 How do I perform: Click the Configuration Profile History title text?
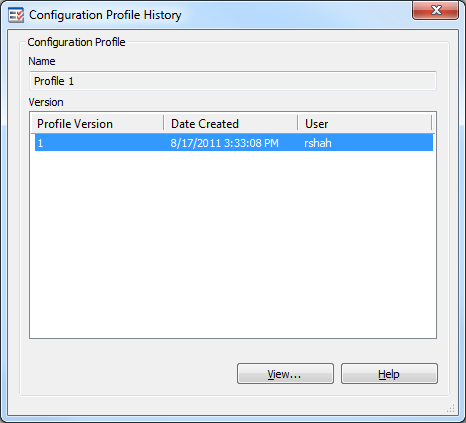105,15
